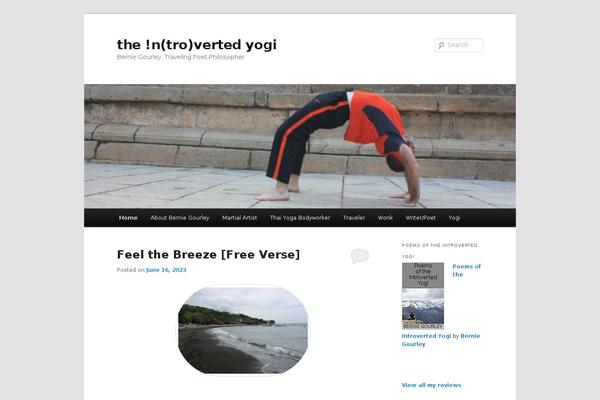Select the Work menu item

click(x=385, y=218)
